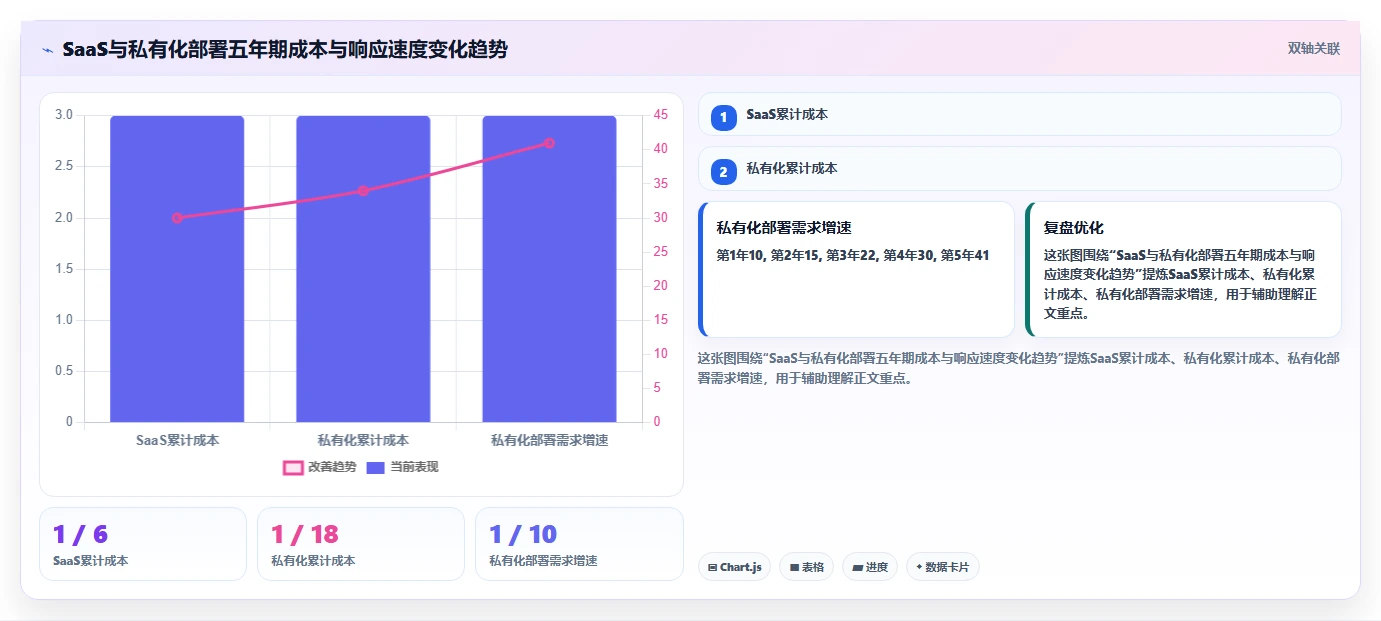This screenshot has height=621, width=1381.
Task: Click the left axis value 3.0
Action: coord(64,115)
